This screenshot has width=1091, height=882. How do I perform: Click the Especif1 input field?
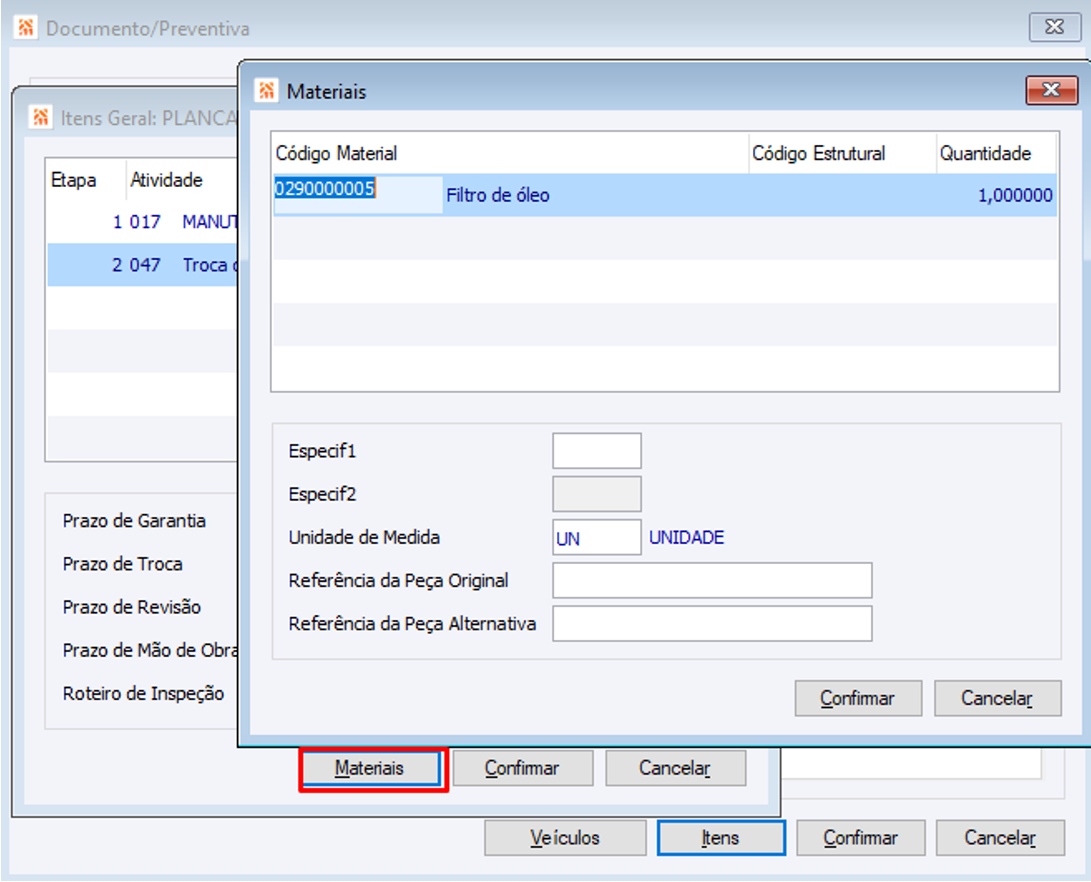click(x=596, y=451)
